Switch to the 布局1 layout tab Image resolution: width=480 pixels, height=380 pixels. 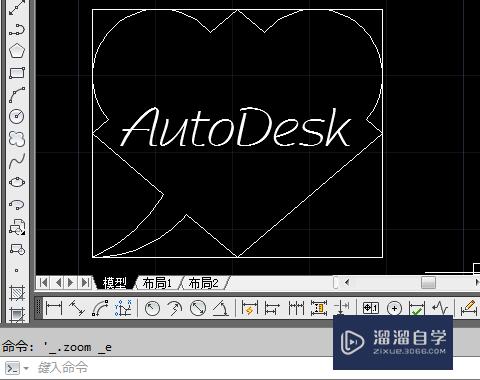[157, 283]
